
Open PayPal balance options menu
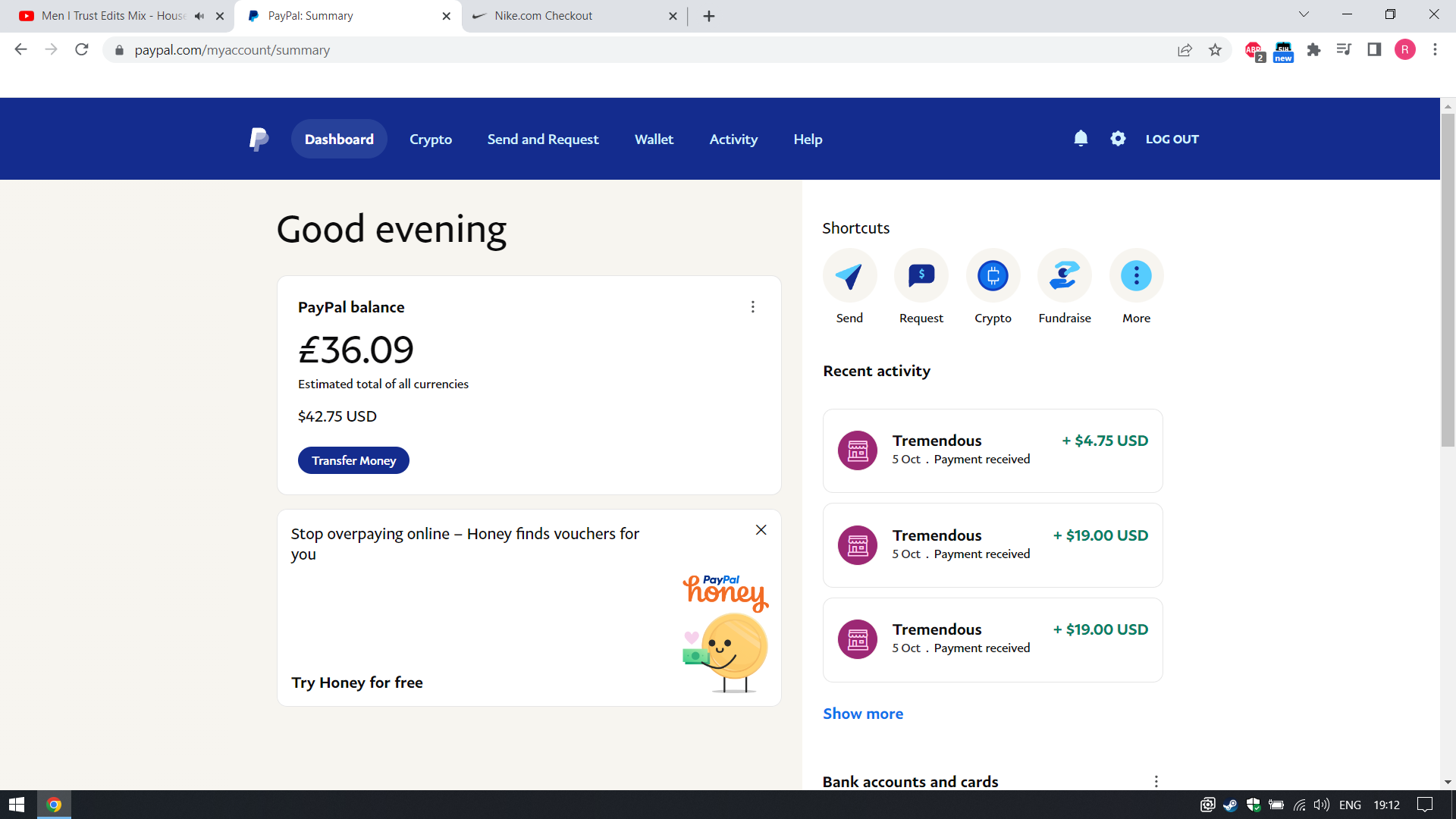pyautogui.click(x=752, y=307)
